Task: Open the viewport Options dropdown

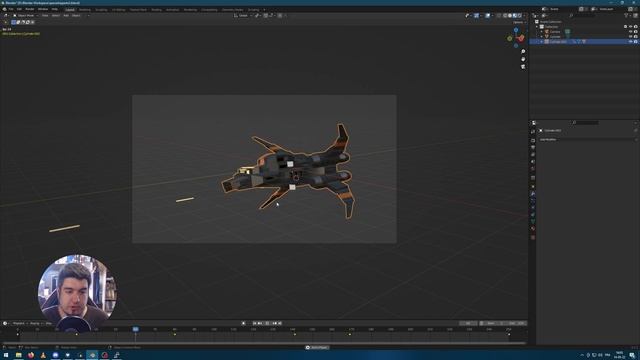Action: coord(519,22)
